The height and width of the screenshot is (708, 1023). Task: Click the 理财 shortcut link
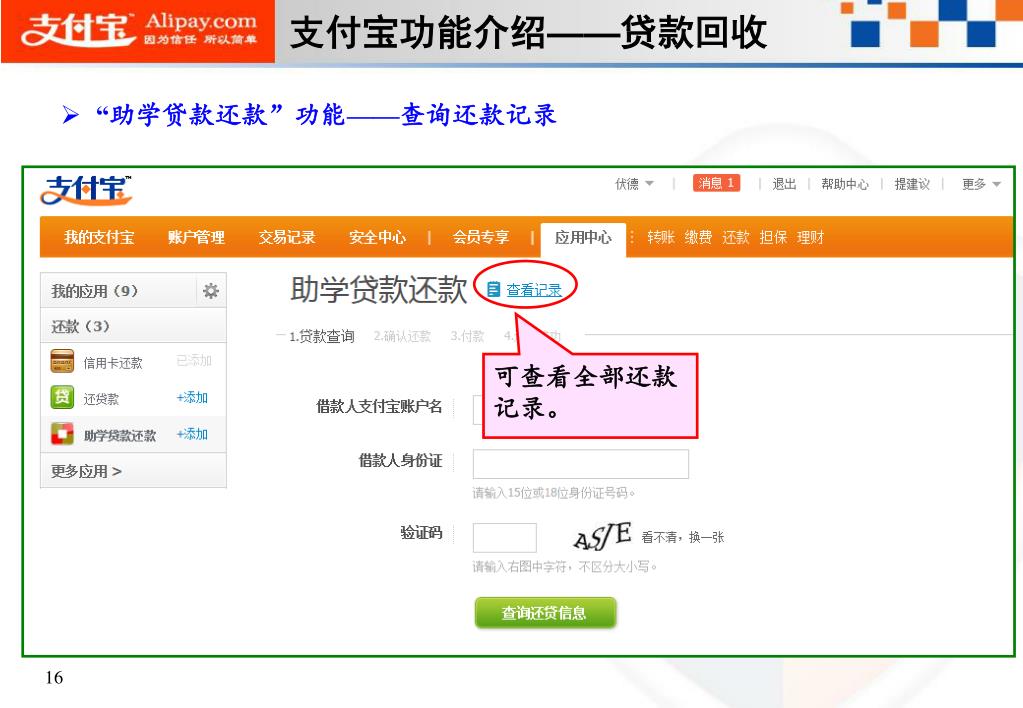pyautogui.click(x=810, y=238)
